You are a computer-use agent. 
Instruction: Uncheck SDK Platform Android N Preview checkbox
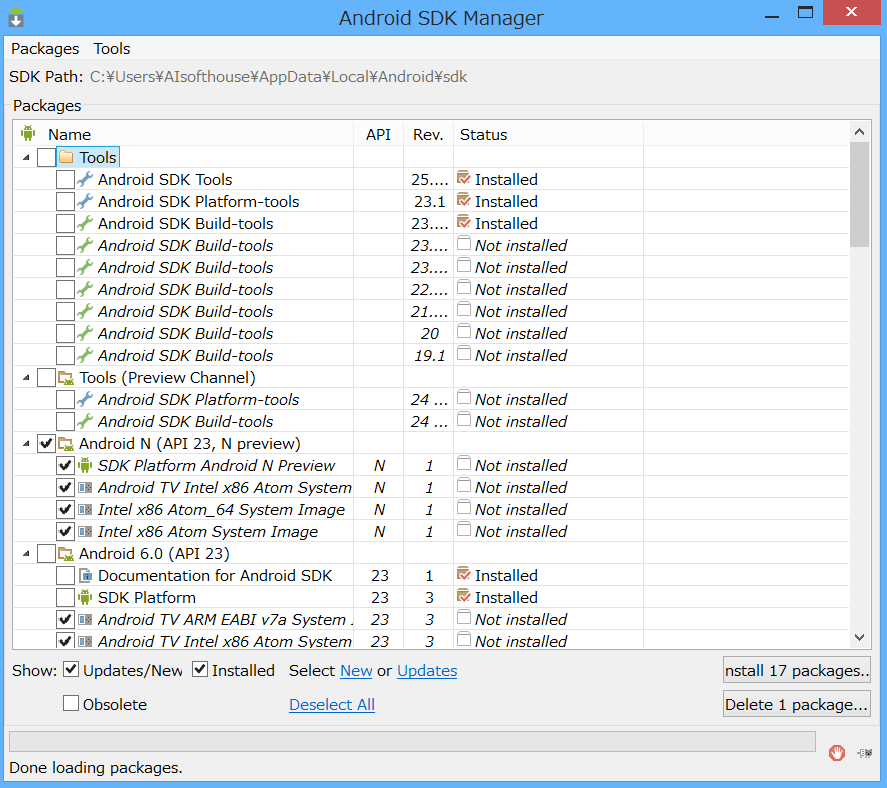66,466
